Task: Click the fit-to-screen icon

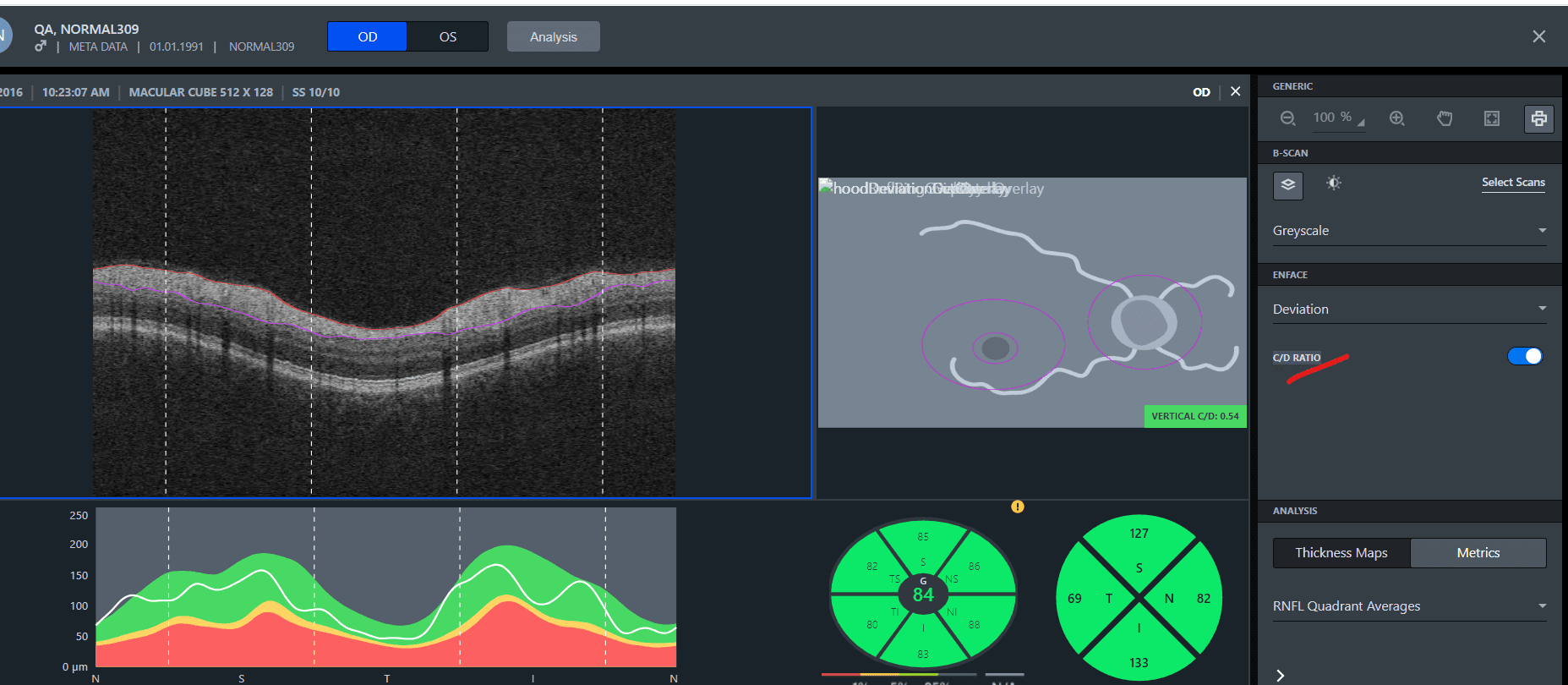Action: [1492, 118]
